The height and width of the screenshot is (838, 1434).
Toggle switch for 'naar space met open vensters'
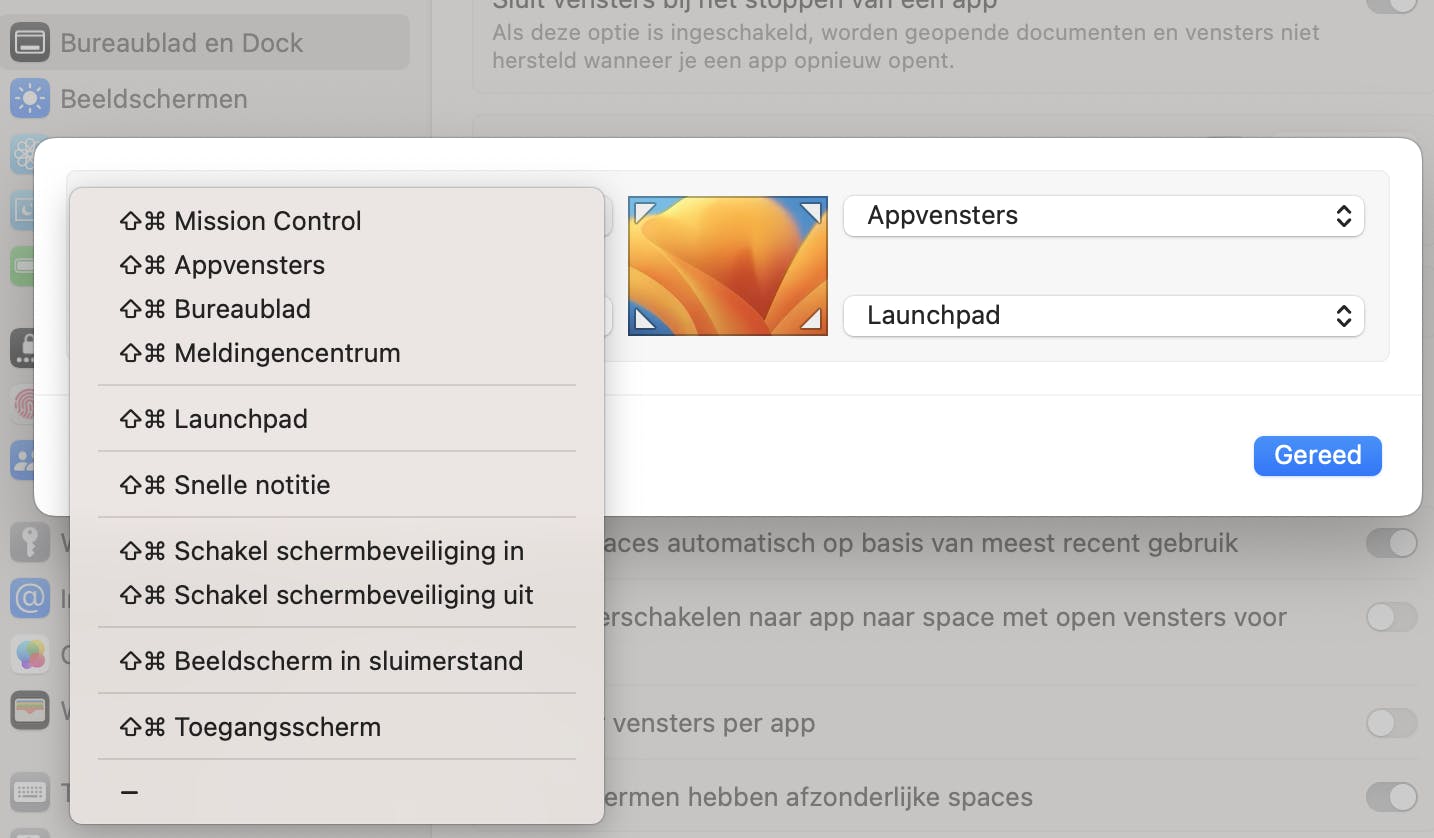tap(1391, 617)
